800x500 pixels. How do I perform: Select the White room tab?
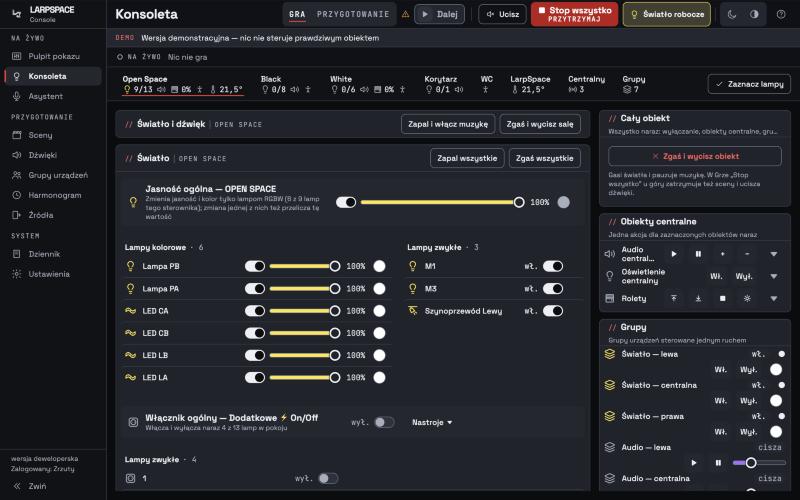point(367,84)
